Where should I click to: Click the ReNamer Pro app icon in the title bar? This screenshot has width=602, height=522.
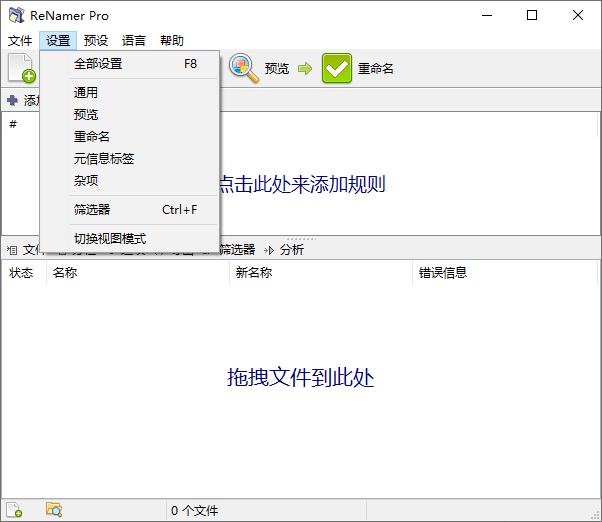(x=17, y=15)
